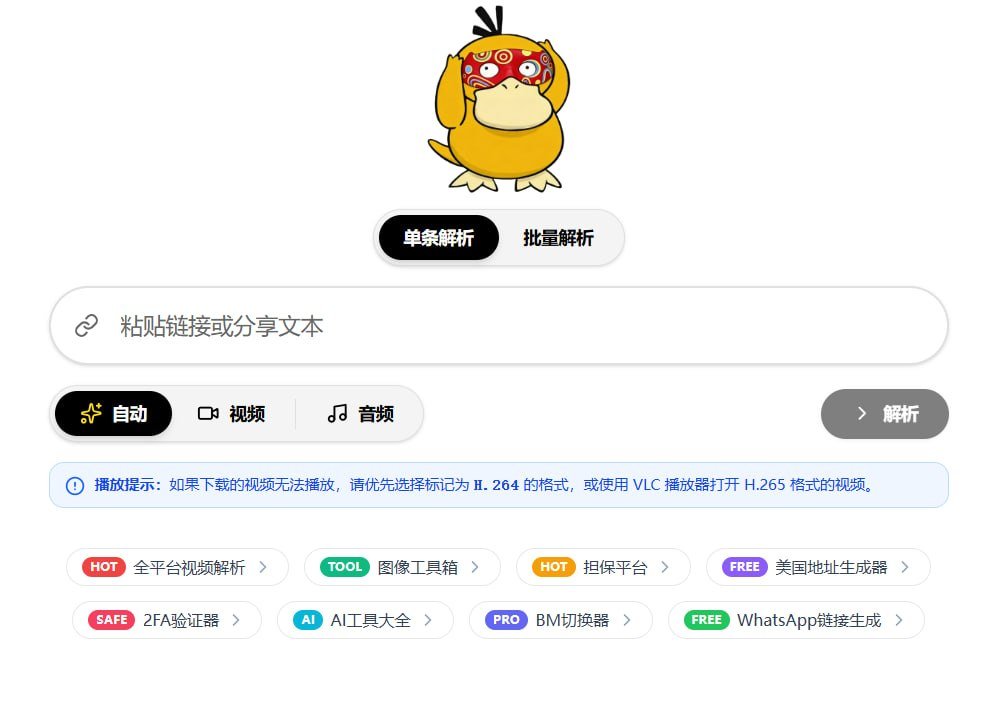Viewport: 1000px width, 703px height.
Task: Click the purple FREE badge on 美国地址生成器
Action: pyautogui.click(x=744, y=566)
